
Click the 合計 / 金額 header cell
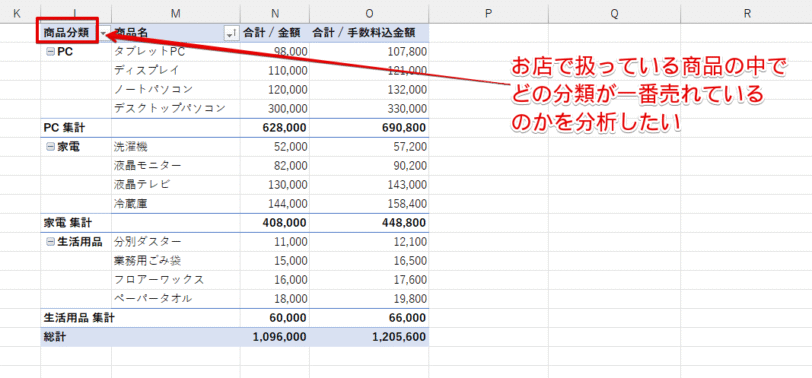point(274,33)
